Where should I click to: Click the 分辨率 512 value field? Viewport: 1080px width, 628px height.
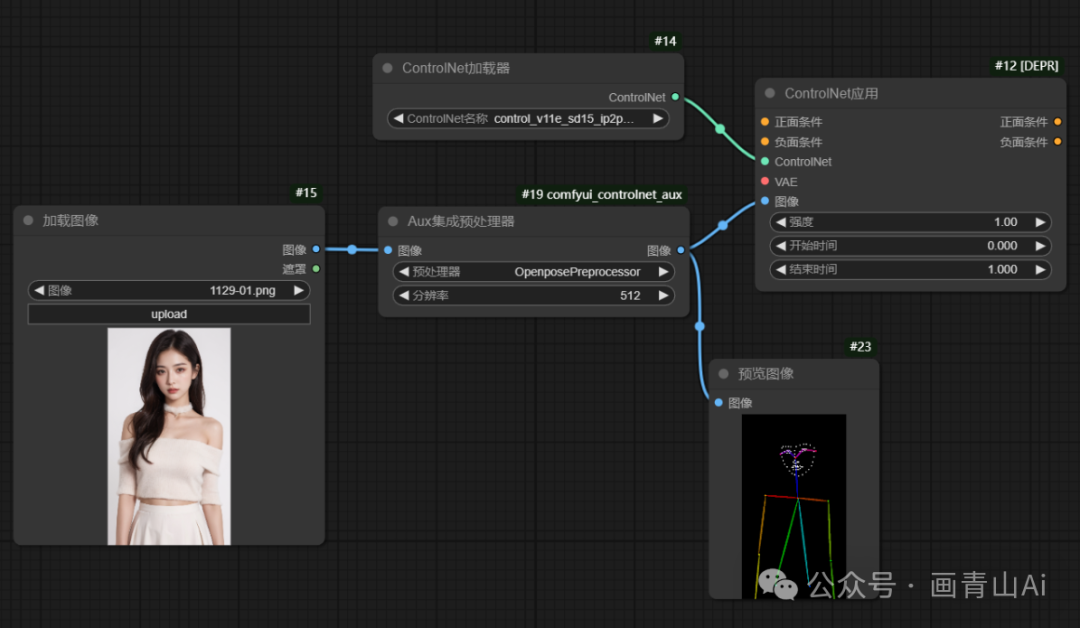(x=534, y=295)
